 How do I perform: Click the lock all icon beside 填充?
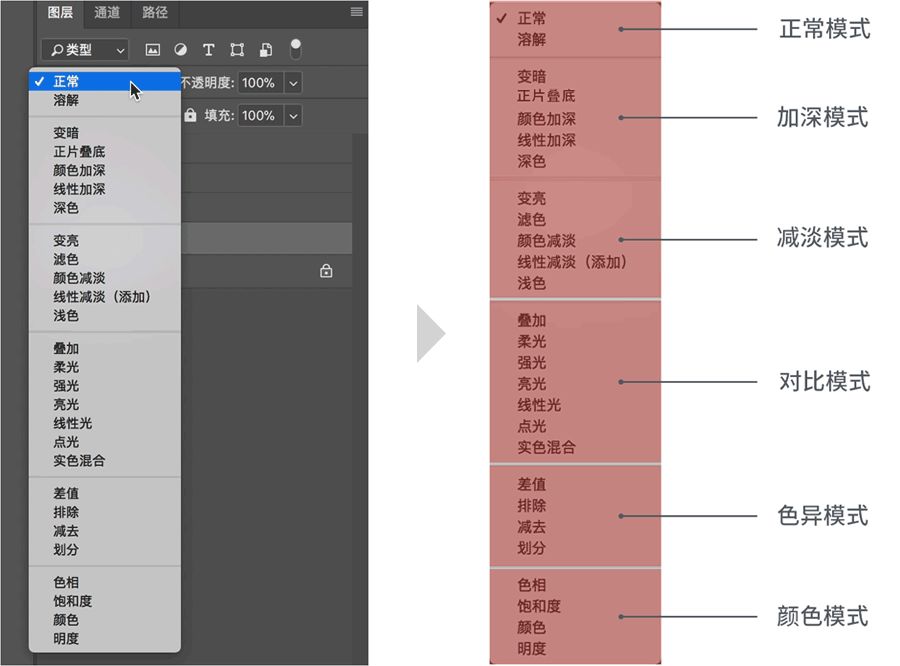point(190,116)
